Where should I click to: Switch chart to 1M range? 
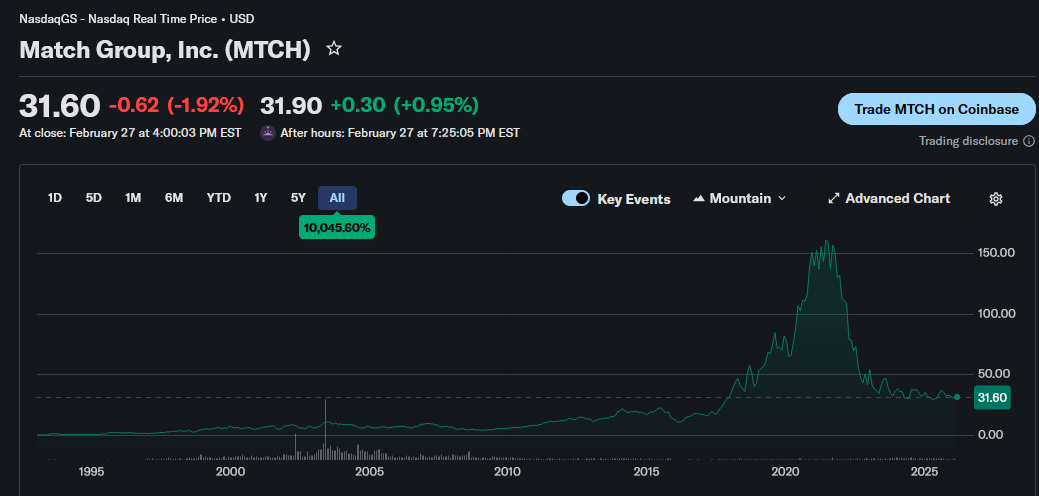(133, 197)
